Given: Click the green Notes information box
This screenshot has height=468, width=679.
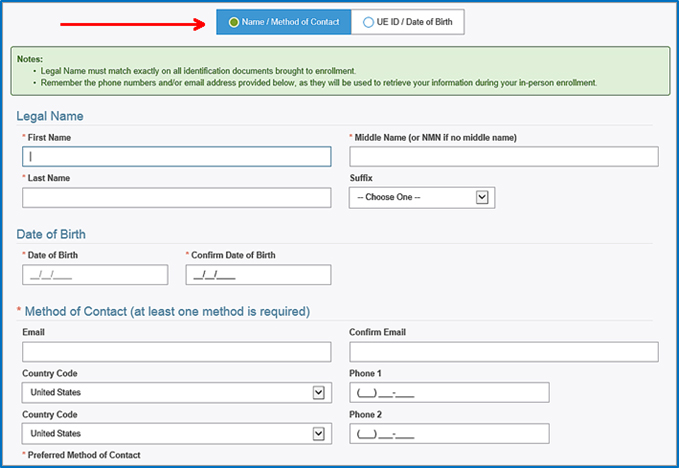Looking at the screenshot, I should [339, 71].
